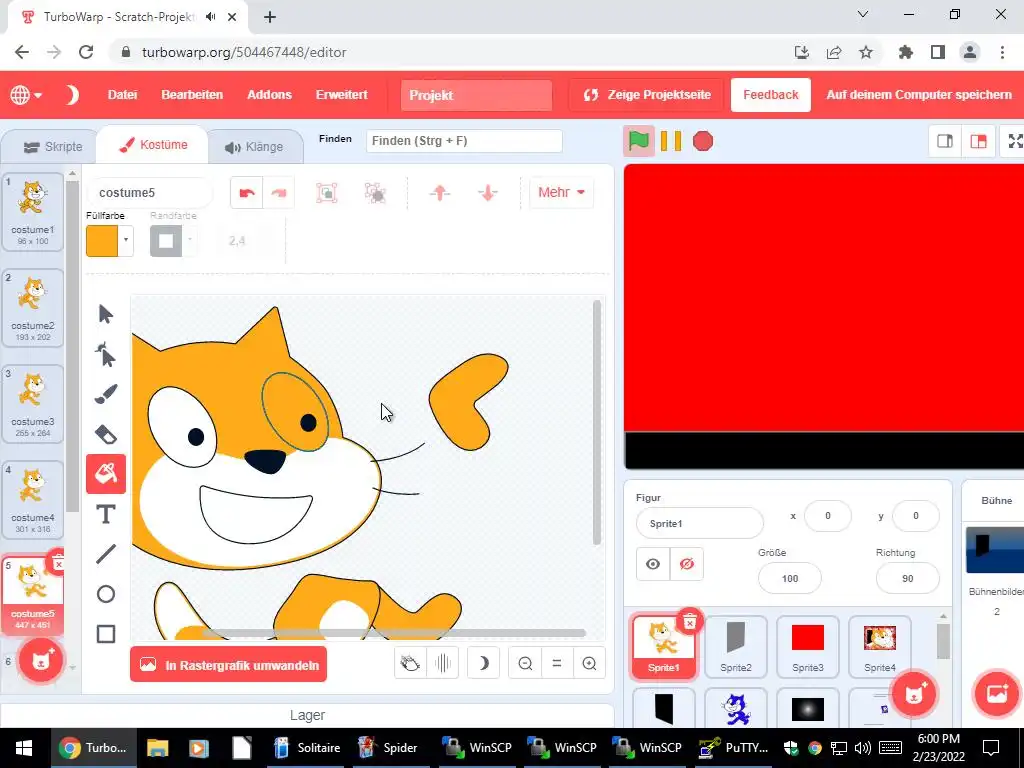
Task: Click the green flag to start
Action: (639, 141)
